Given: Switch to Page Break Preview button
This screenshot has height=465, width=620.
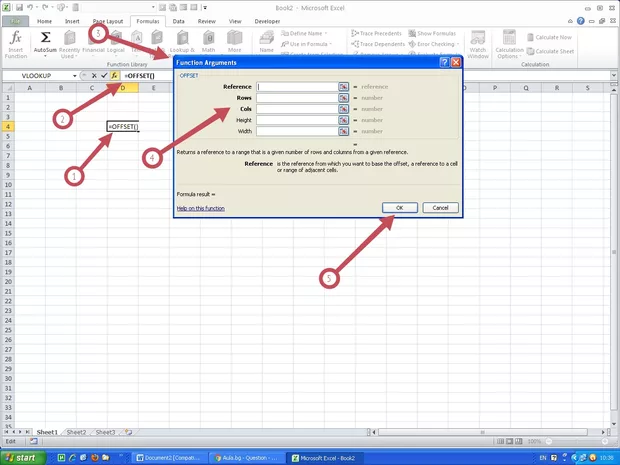Looking at the screenshot, I should pos(519,441).
